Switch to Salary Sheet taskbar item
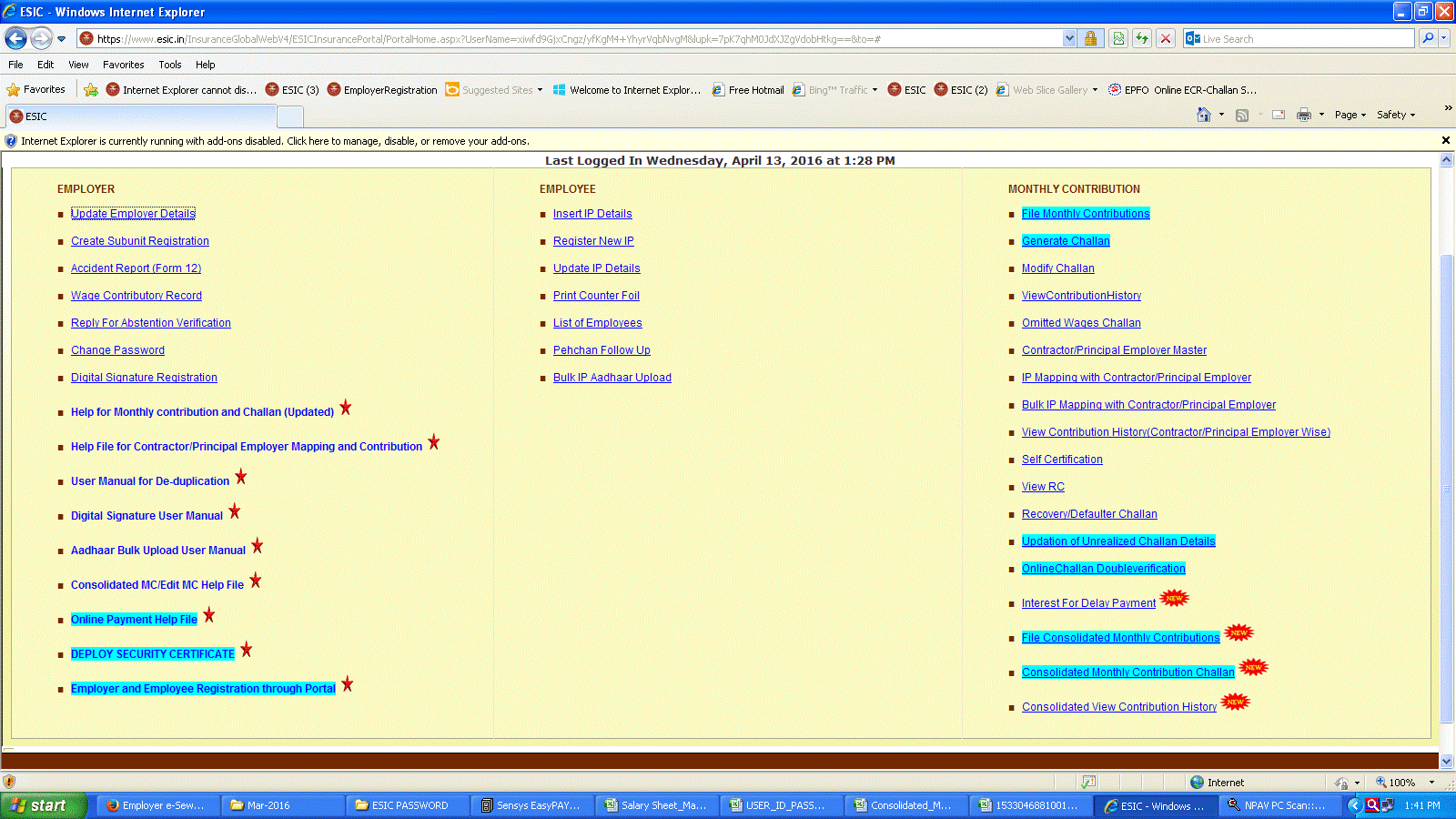This screenshot has height=819, width=1456. [x=658, y=805]
